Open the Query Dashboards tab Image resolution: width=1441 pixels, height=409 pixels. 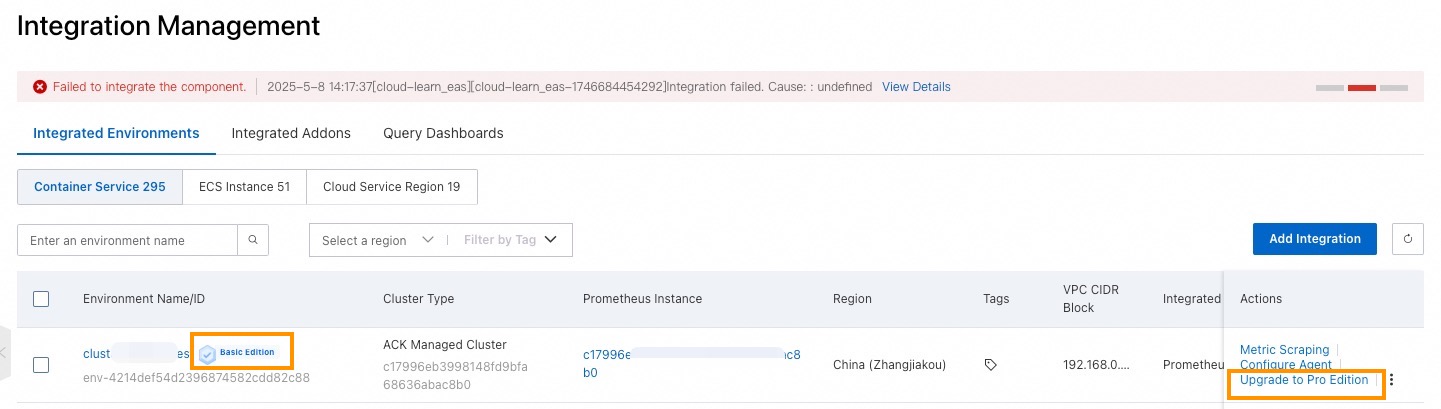click(x=443, y=133)
